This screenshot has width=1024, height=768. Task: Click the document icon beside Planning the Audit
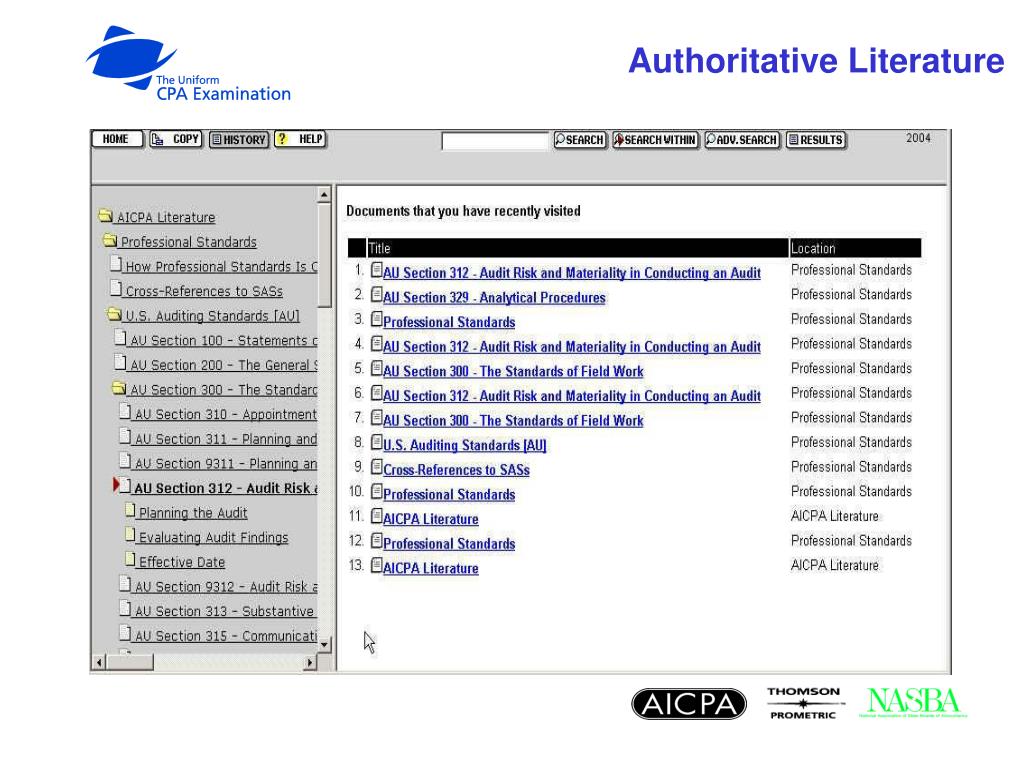point(131,510)
